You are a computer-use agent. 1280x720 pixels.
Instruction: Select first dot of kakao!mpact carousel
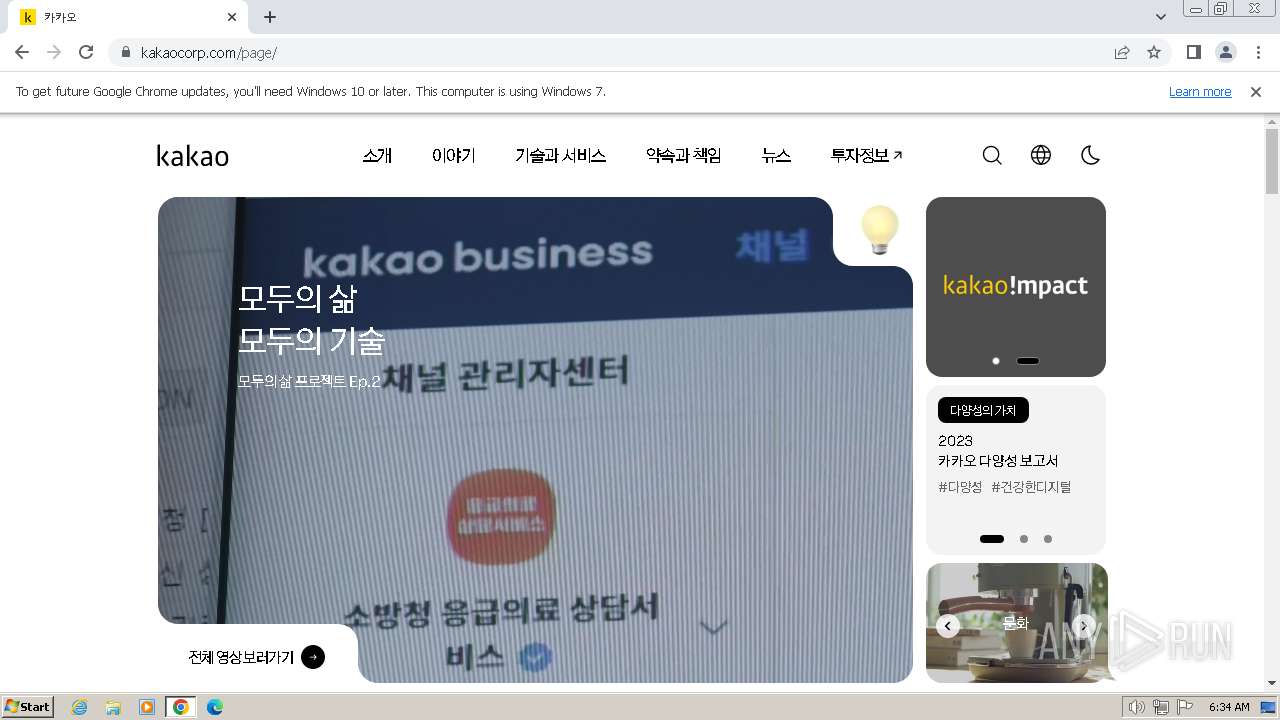[996, 361]
